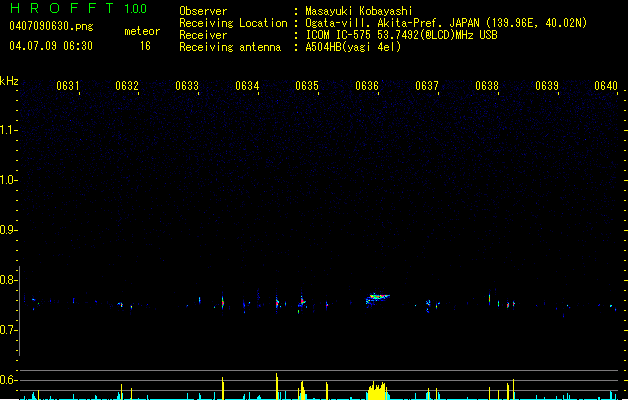The image size is (629, 400).
Task: Click the A504HB(yagi 4el) antenna text
Action: click(353, 47)
